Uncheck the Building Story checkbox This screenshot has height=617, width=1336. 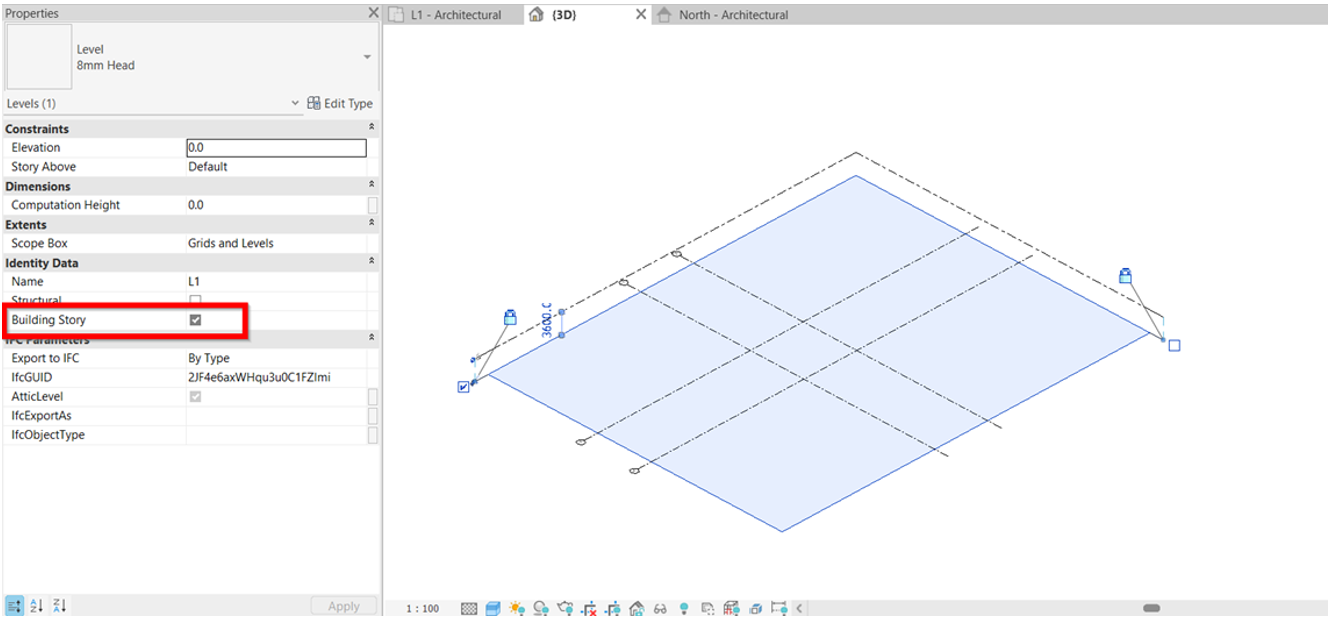(x=196, y=320)
